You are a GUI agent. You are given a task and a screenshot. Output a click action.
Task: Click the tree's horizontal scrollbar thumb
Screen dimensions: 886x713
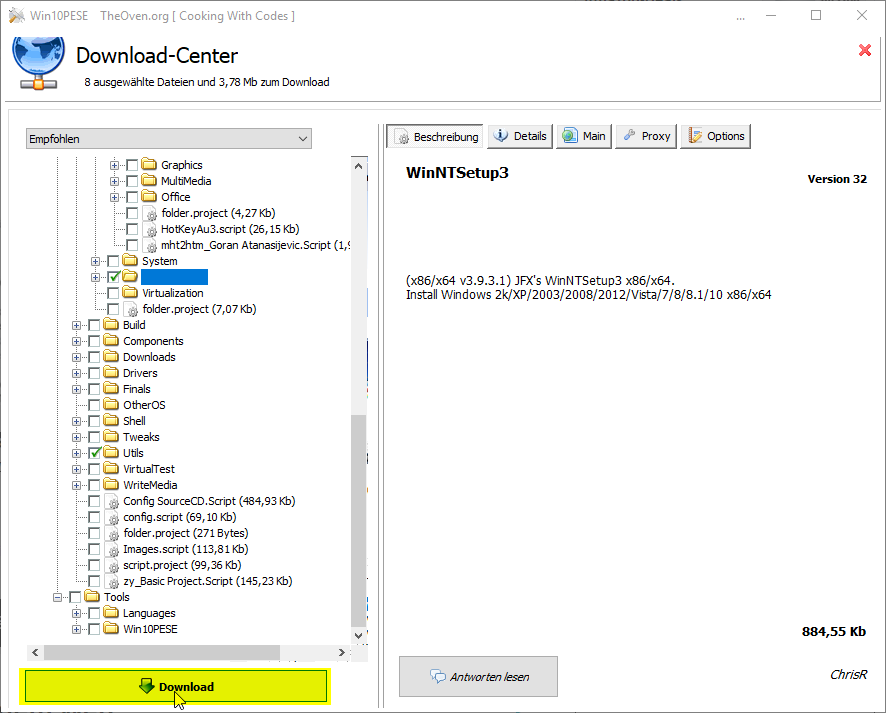click(160, 652)
